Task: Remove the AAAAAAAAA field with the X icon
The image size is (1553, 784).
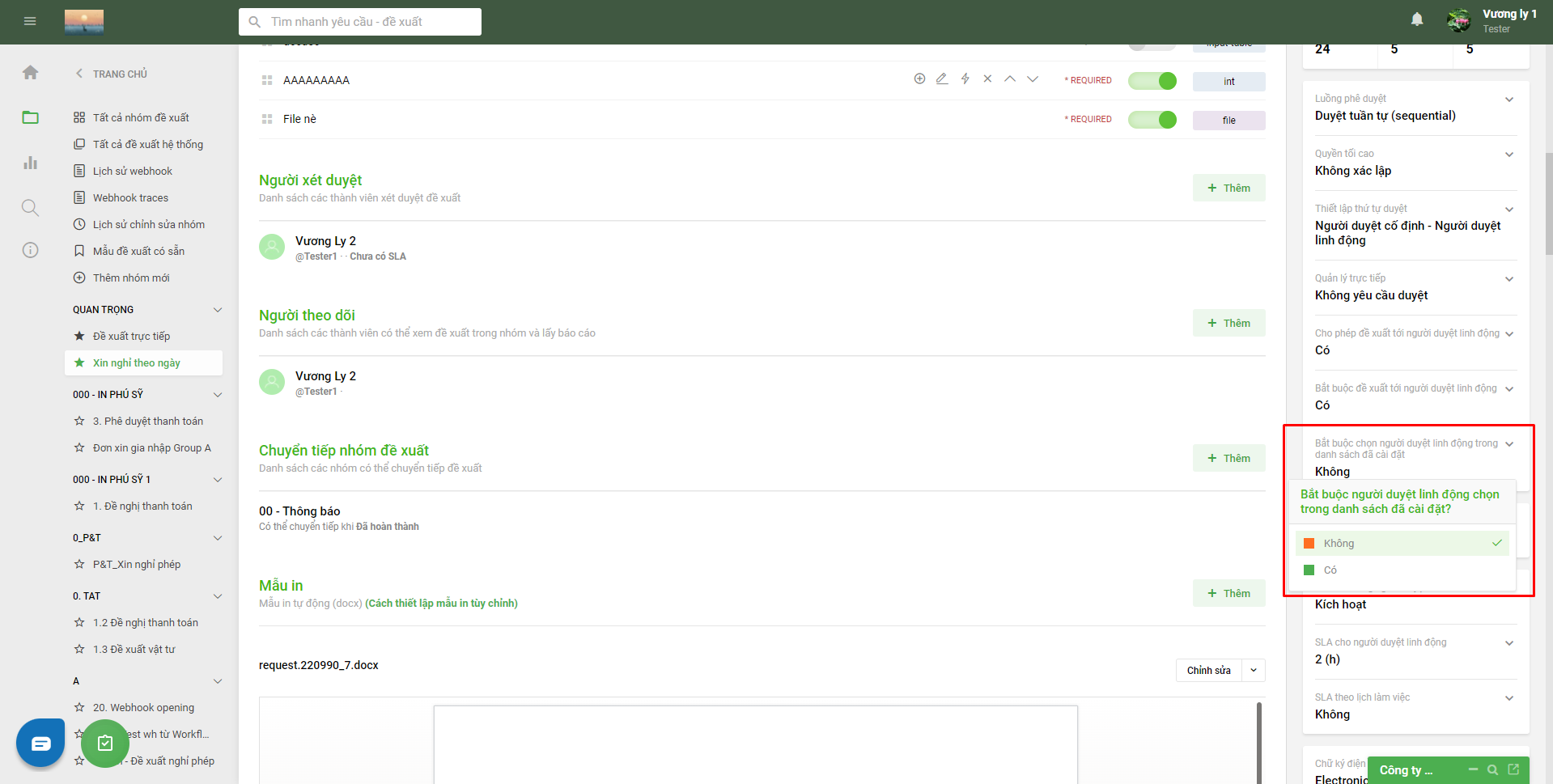Action: pyautogui.click(x=987, y=78)
